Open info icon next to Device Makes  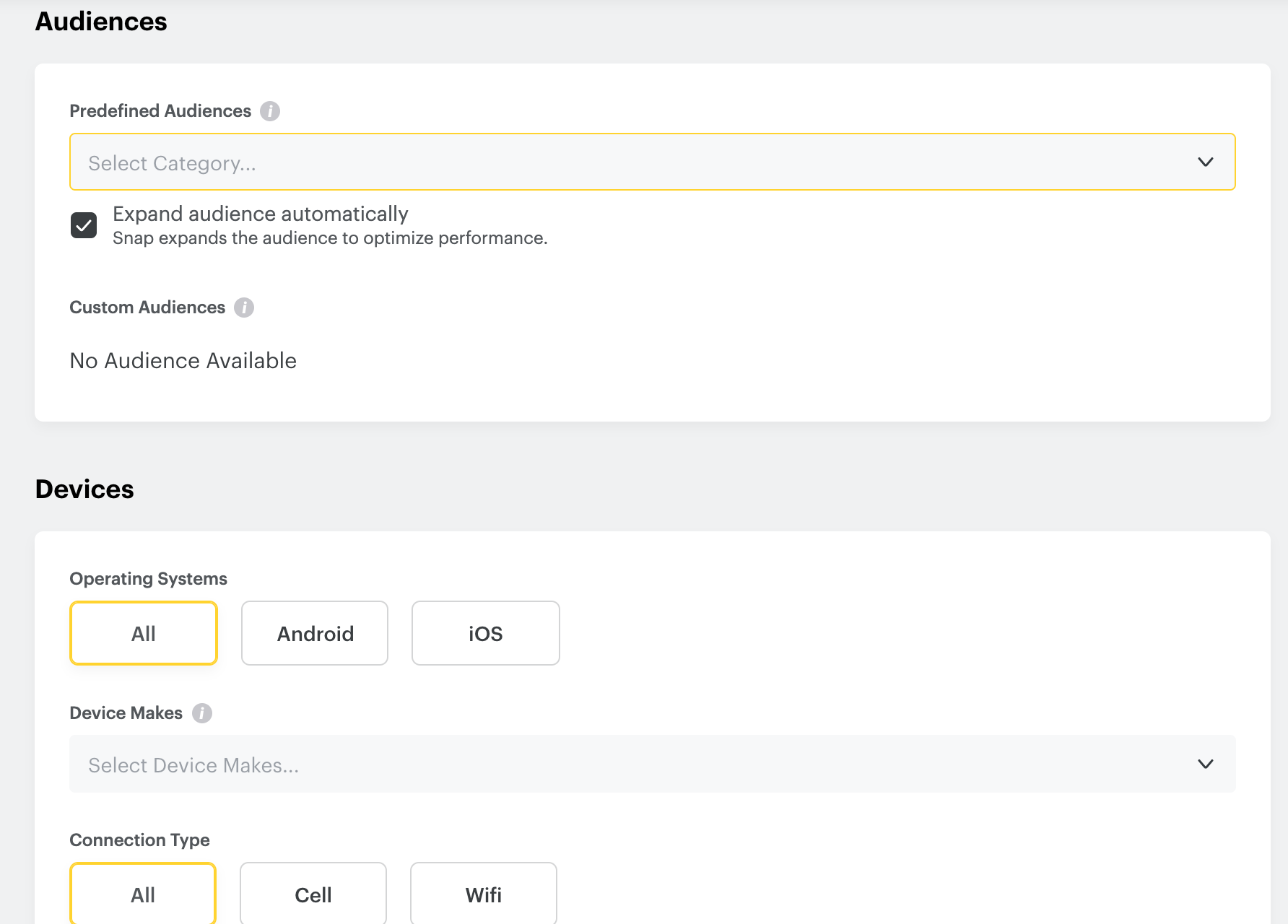tap(202, 713)
